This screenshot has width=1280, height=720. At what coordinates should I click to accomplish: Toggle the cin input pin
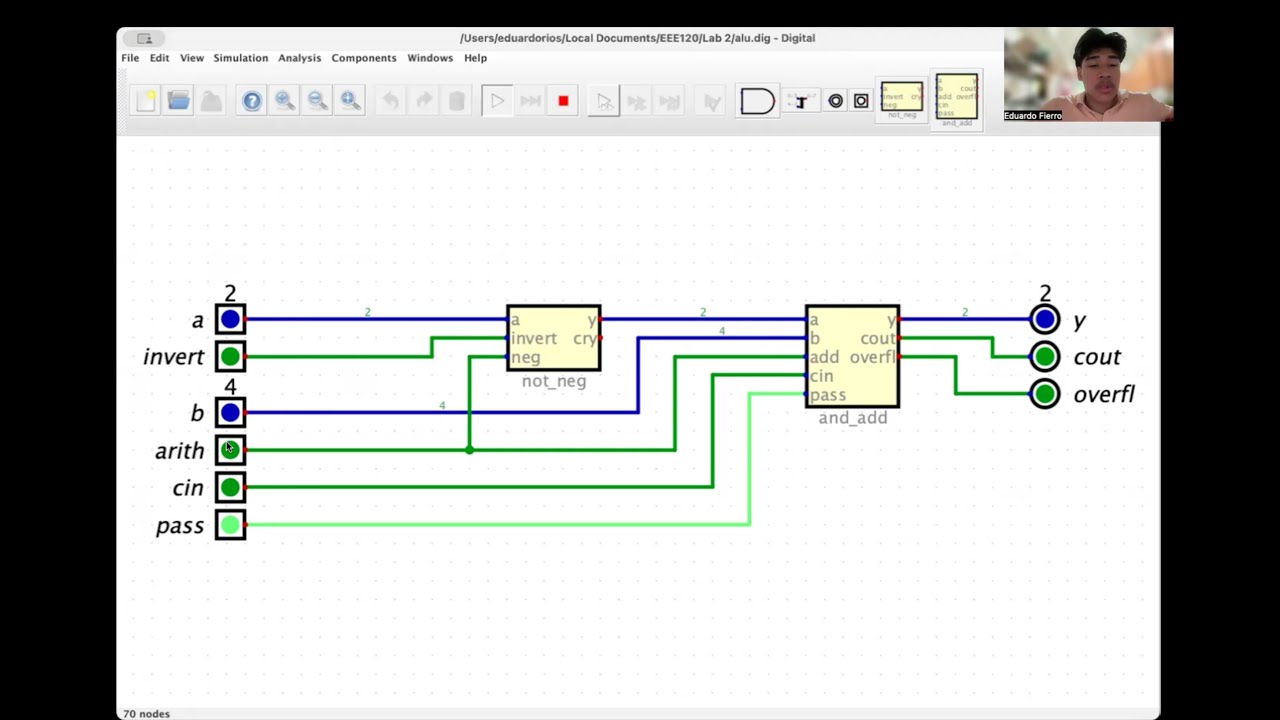point(230,488)
